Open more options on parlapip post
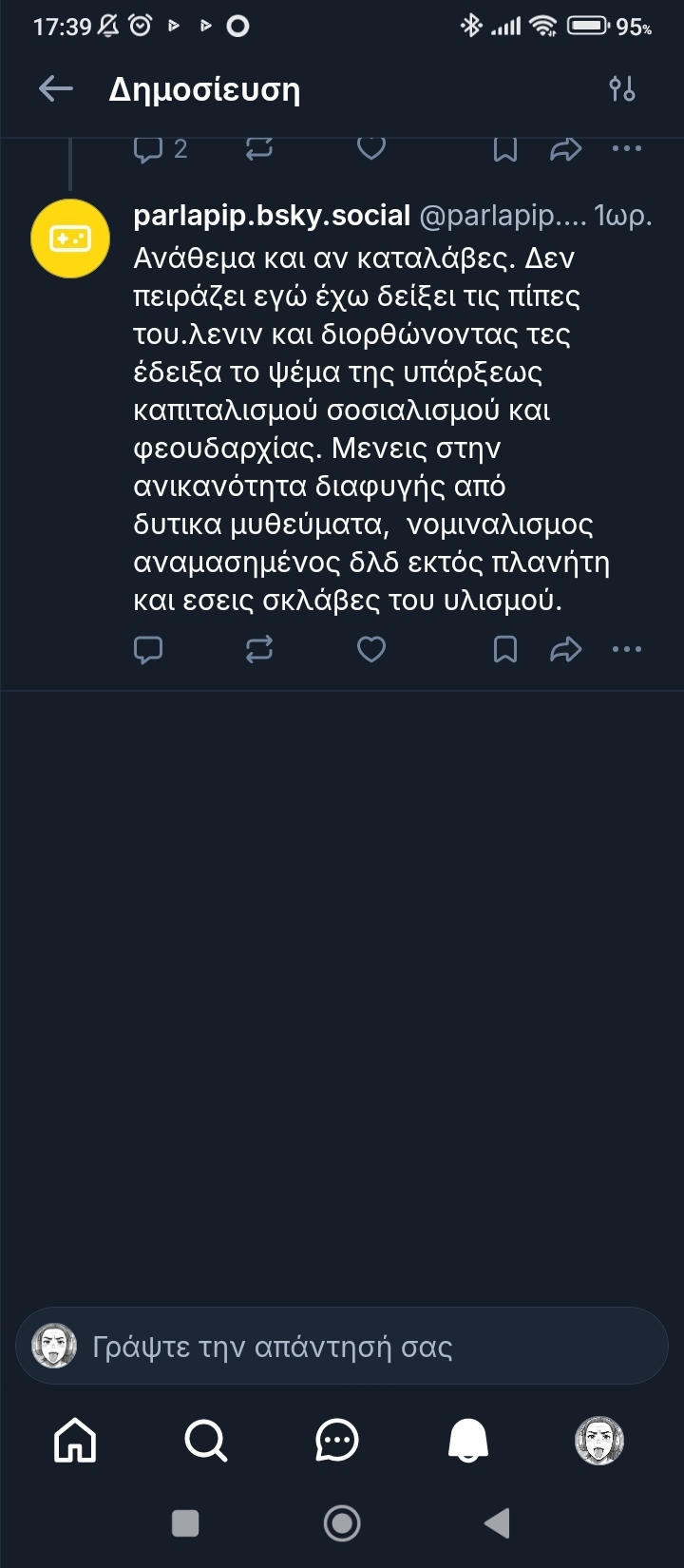The width and height of the screenshot is (684, 1568). (627, 649)
